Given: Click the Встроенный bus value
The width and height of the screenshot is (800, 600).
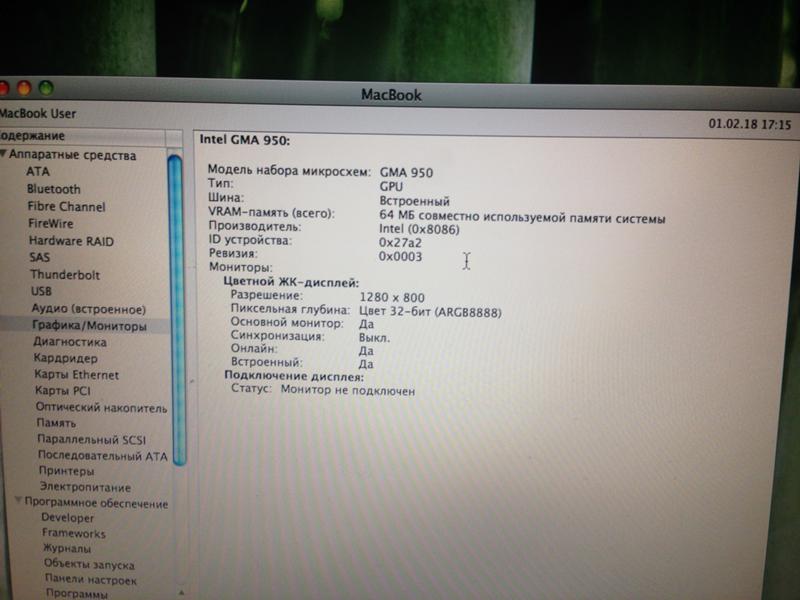Looking at the screenshot, I should pyautogui.click(x=414, y=201).
